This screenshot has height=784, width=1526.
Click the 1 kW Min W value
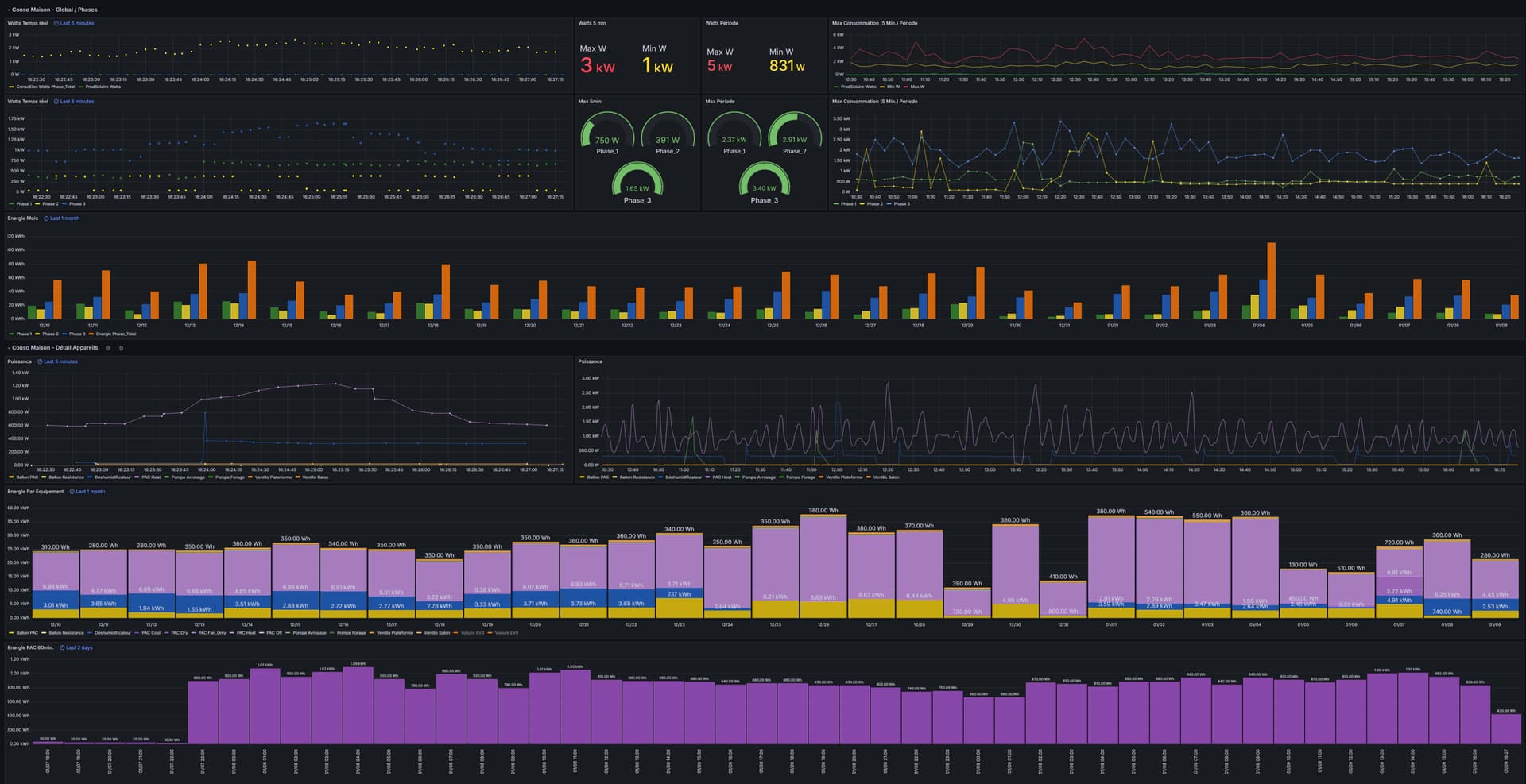click(657, 65)
